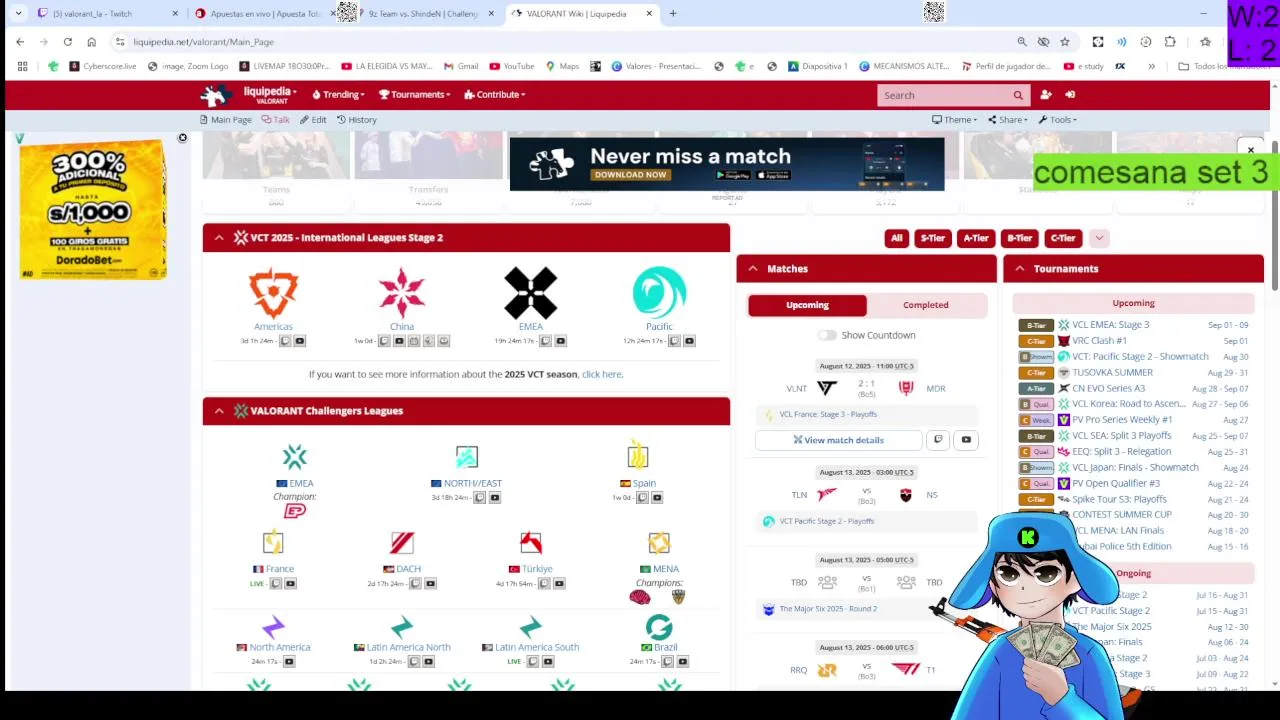The image size is (1280, 720).
Task: Filter by B-Tier
Action: (x=1019, y=238)
